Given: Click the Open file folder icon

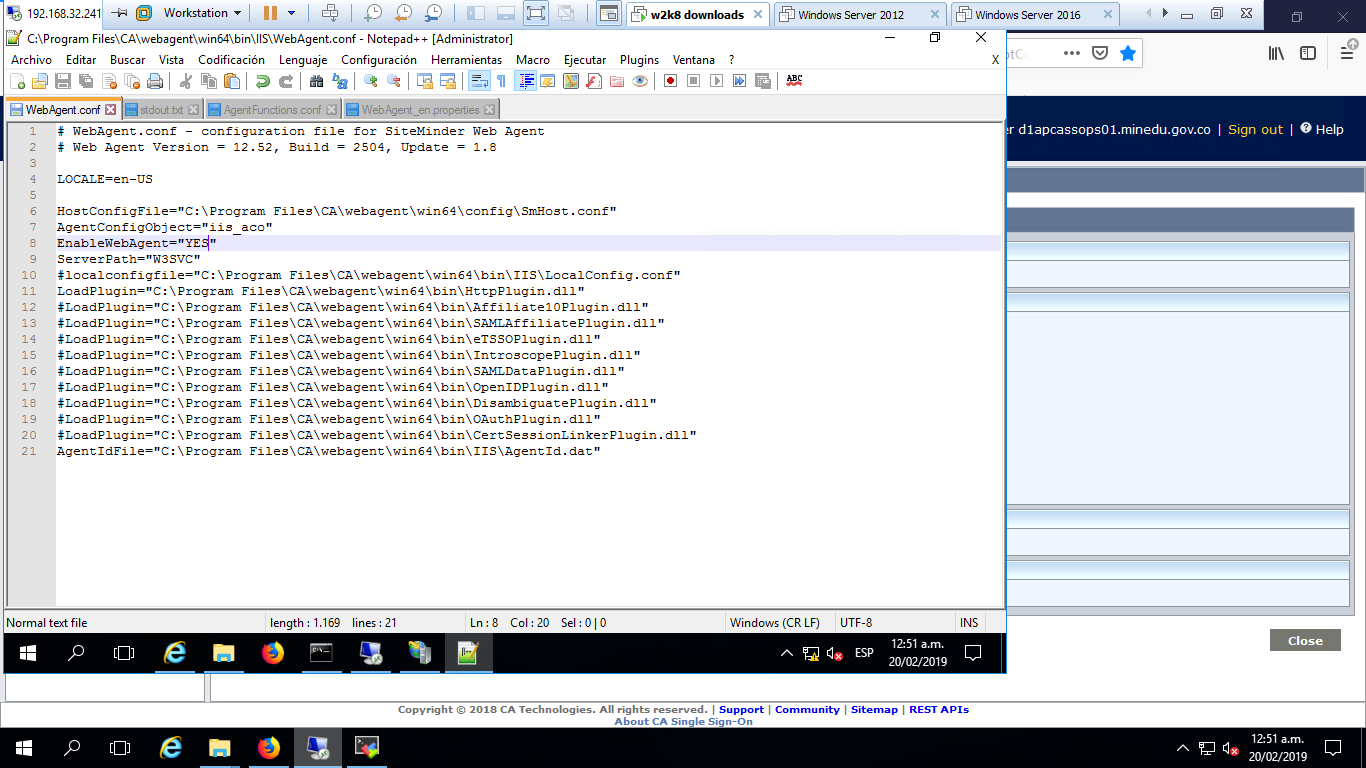Looking at the screenshot, I should (40, 81).
